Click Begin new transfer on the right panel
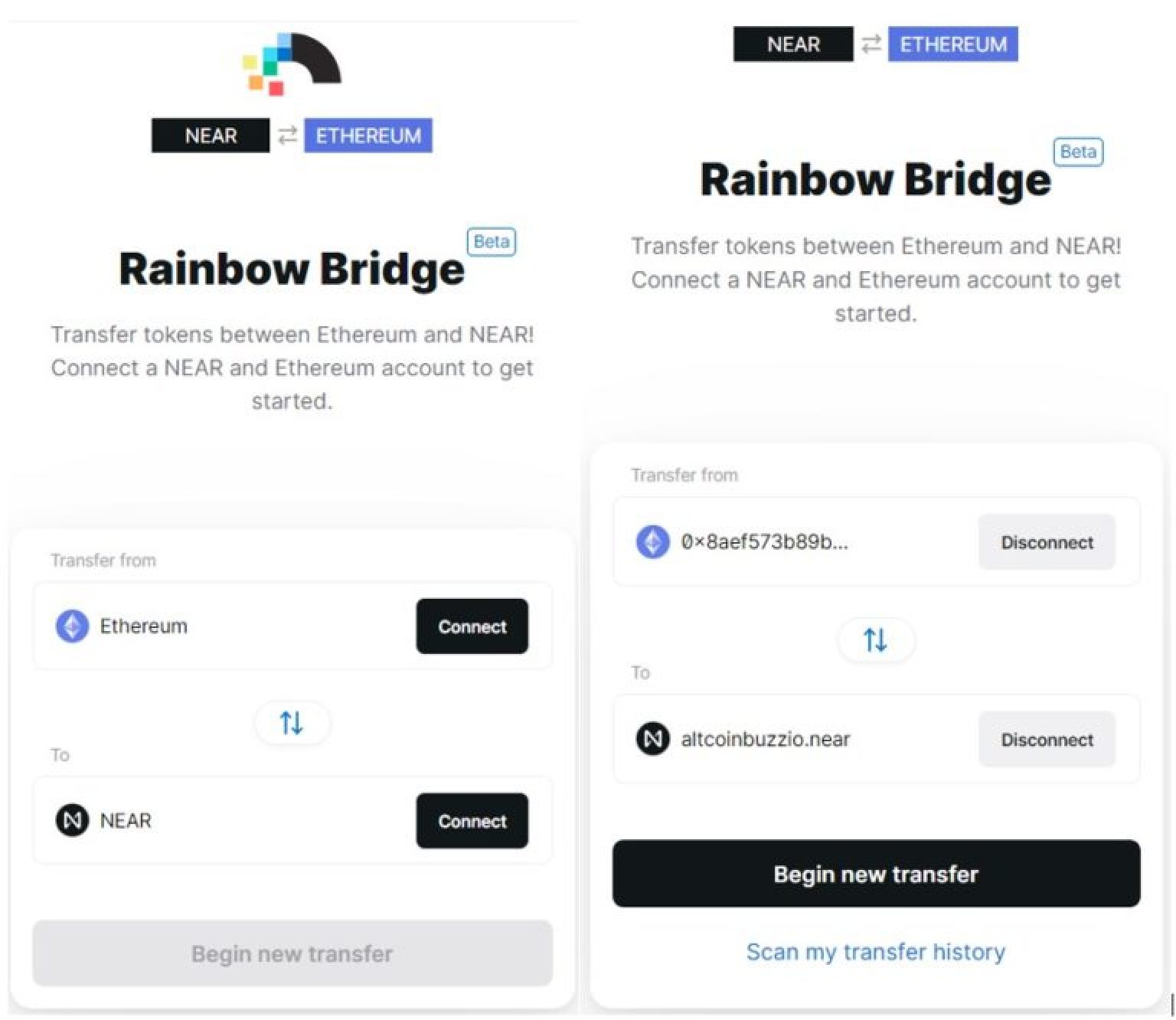Viewport: 1176px width, 1020px height. point(875,874)
